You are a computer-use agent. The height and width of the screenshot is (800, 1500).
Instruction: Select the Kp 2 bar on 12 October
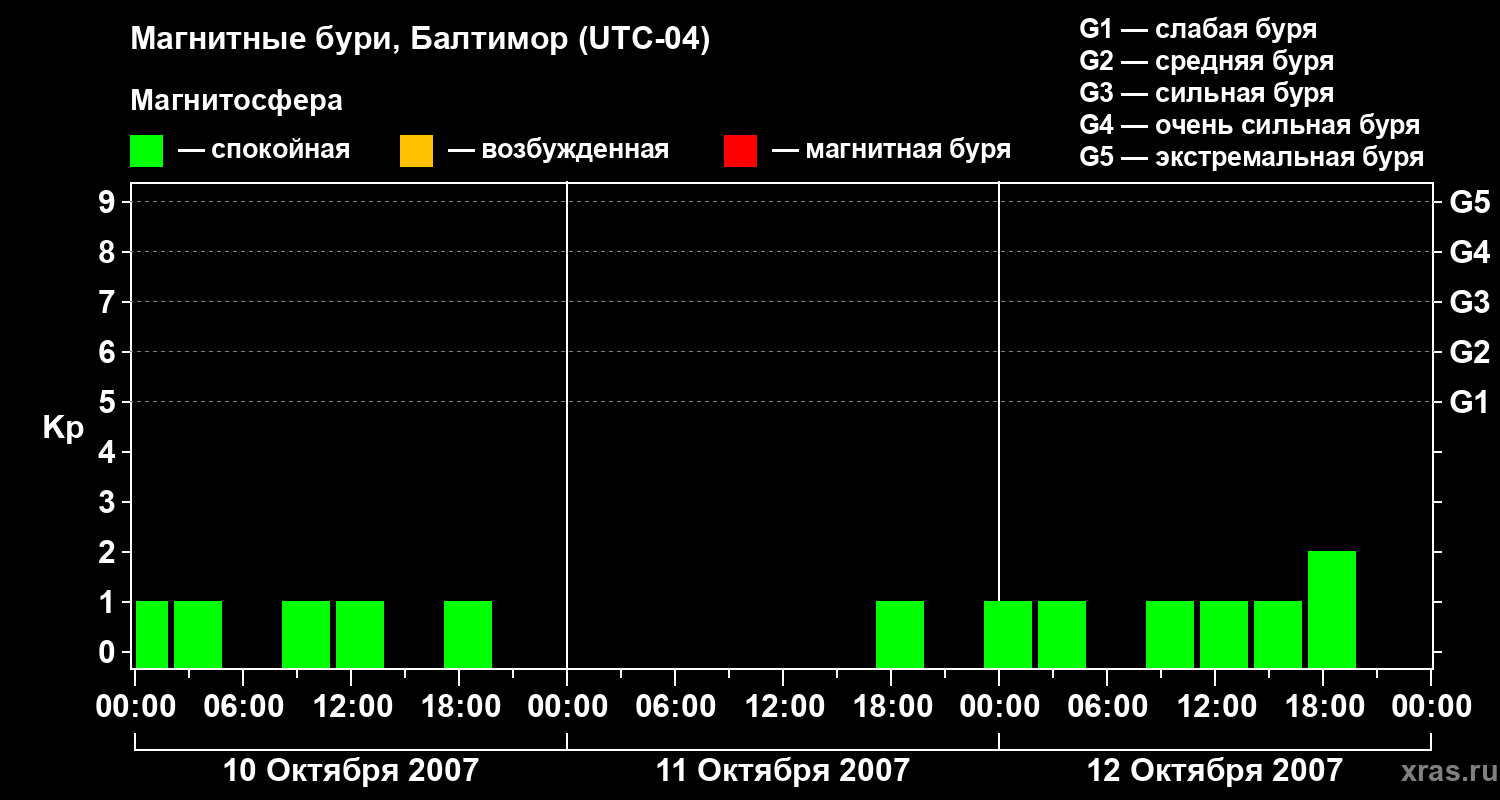click(x=1332, y=609)
